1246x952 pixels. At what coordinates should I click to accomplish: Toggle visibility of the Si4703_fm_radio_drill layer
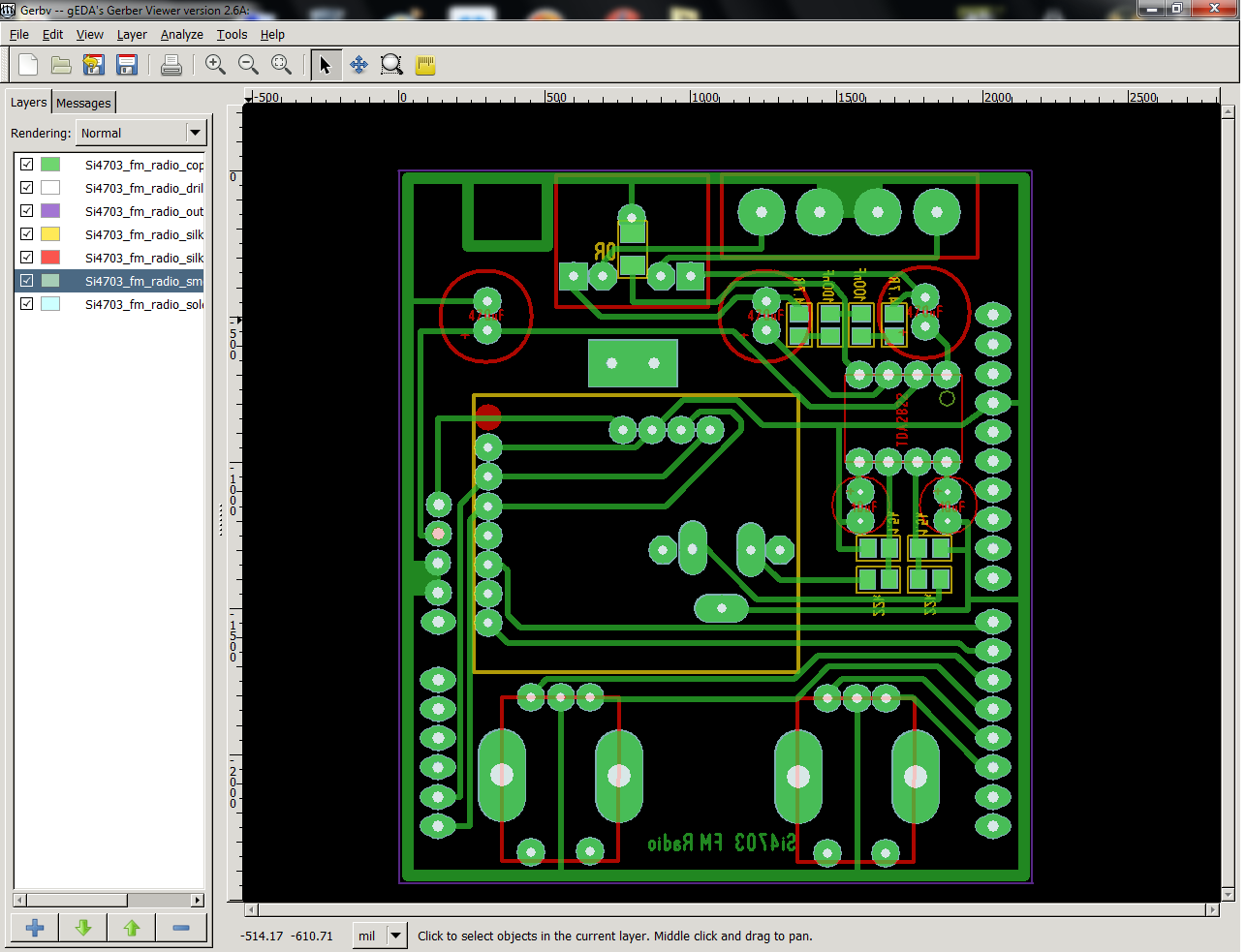[x=26, y=187]
